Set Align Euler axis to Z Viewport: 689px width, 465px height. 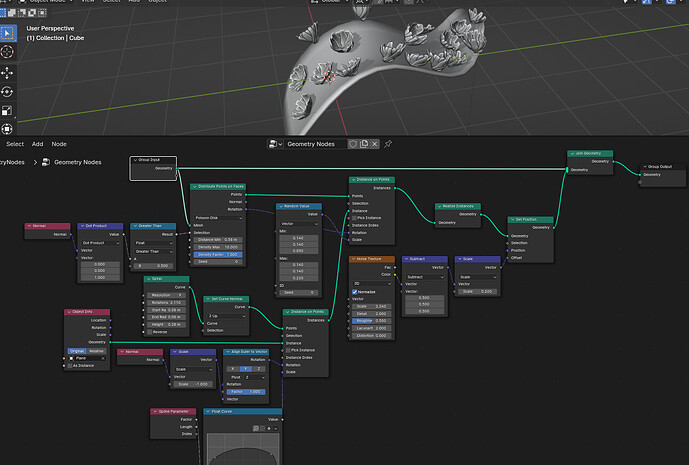259,369
